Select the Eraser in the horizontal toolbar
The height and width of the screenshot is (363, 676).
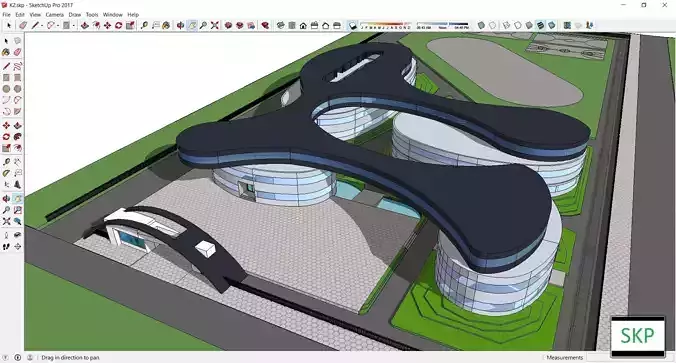pos(23,26)
